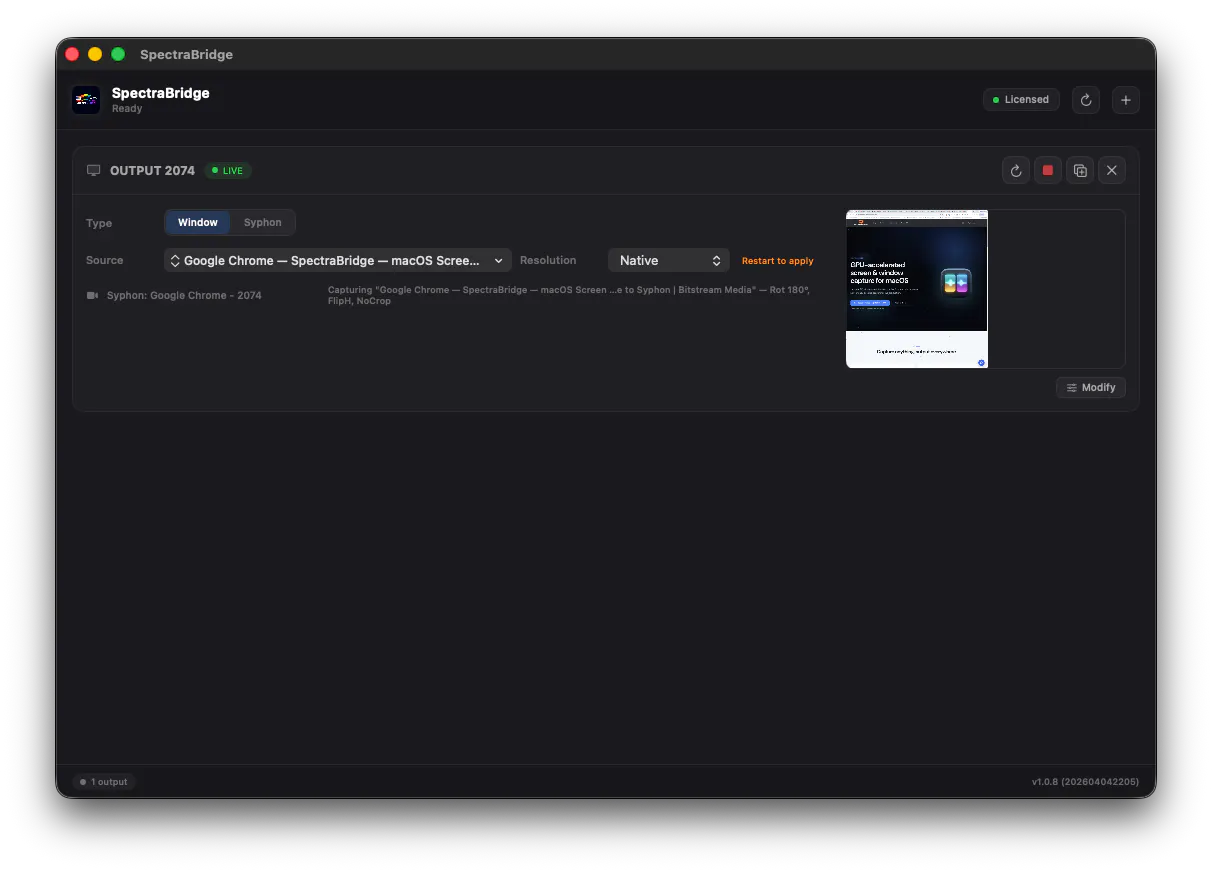
Task: Click the Source label
Action: click(105, 261)
